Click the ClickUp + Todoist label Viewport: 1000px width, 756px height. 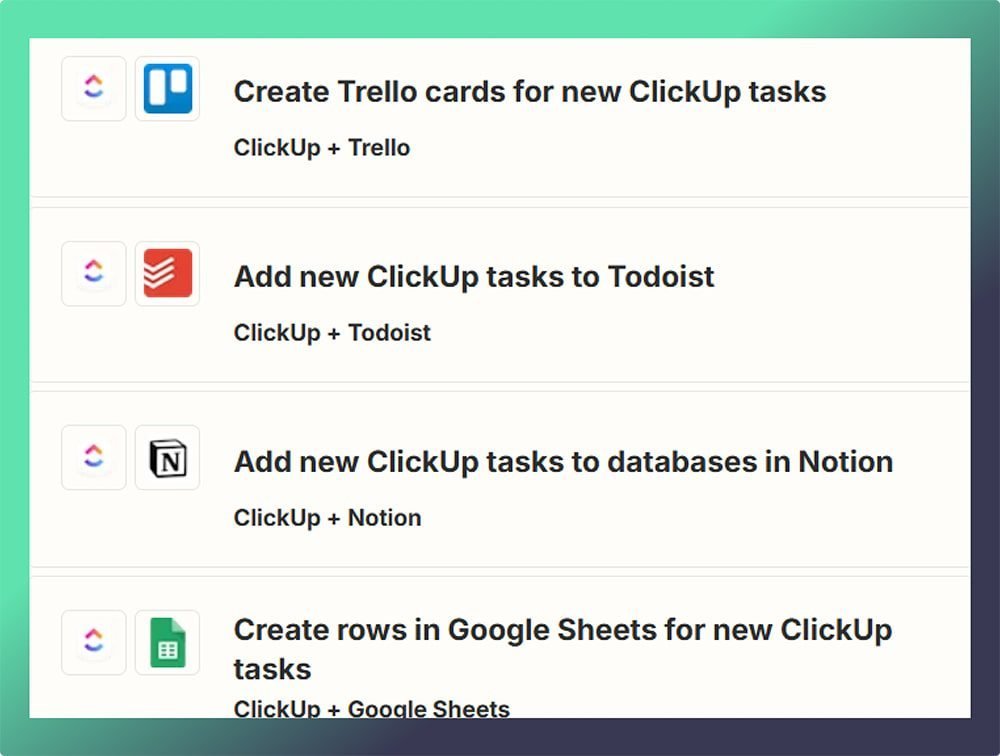332,333
